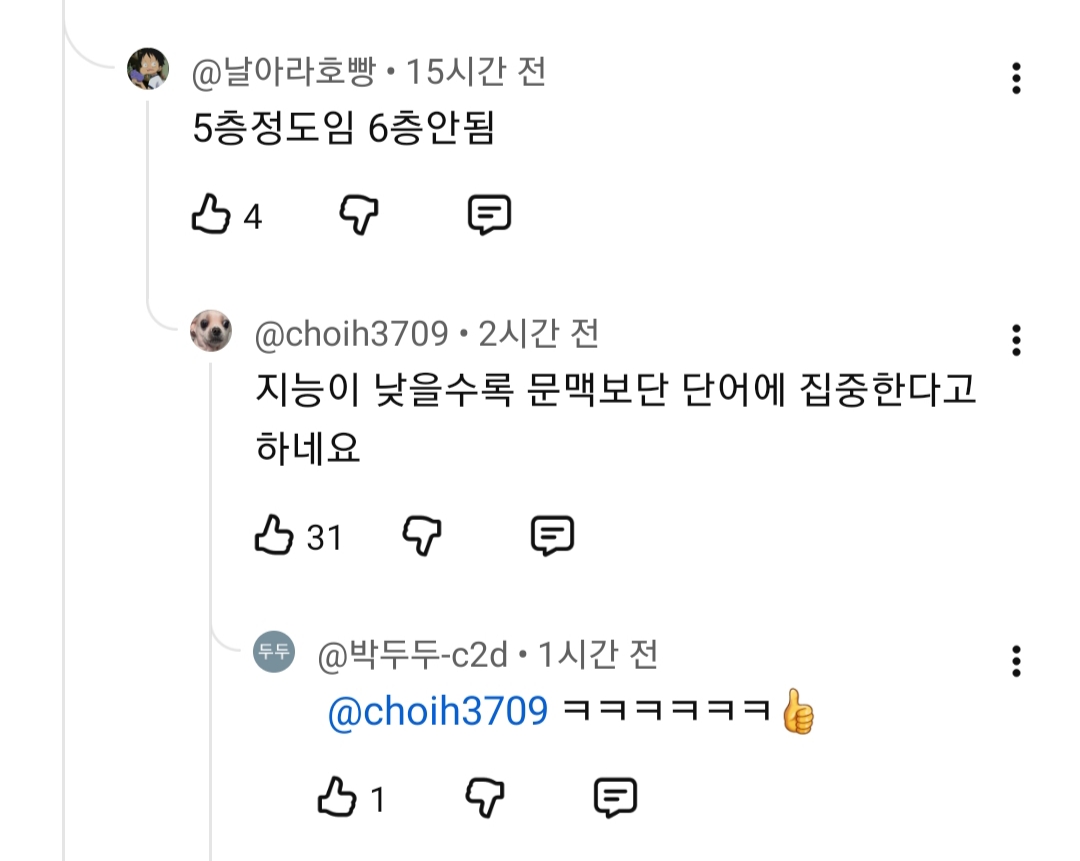This screenshot has height=861, width=1080.
Task: Open more options for @choih3709's reply
Action: click(x=1016, y=340)
